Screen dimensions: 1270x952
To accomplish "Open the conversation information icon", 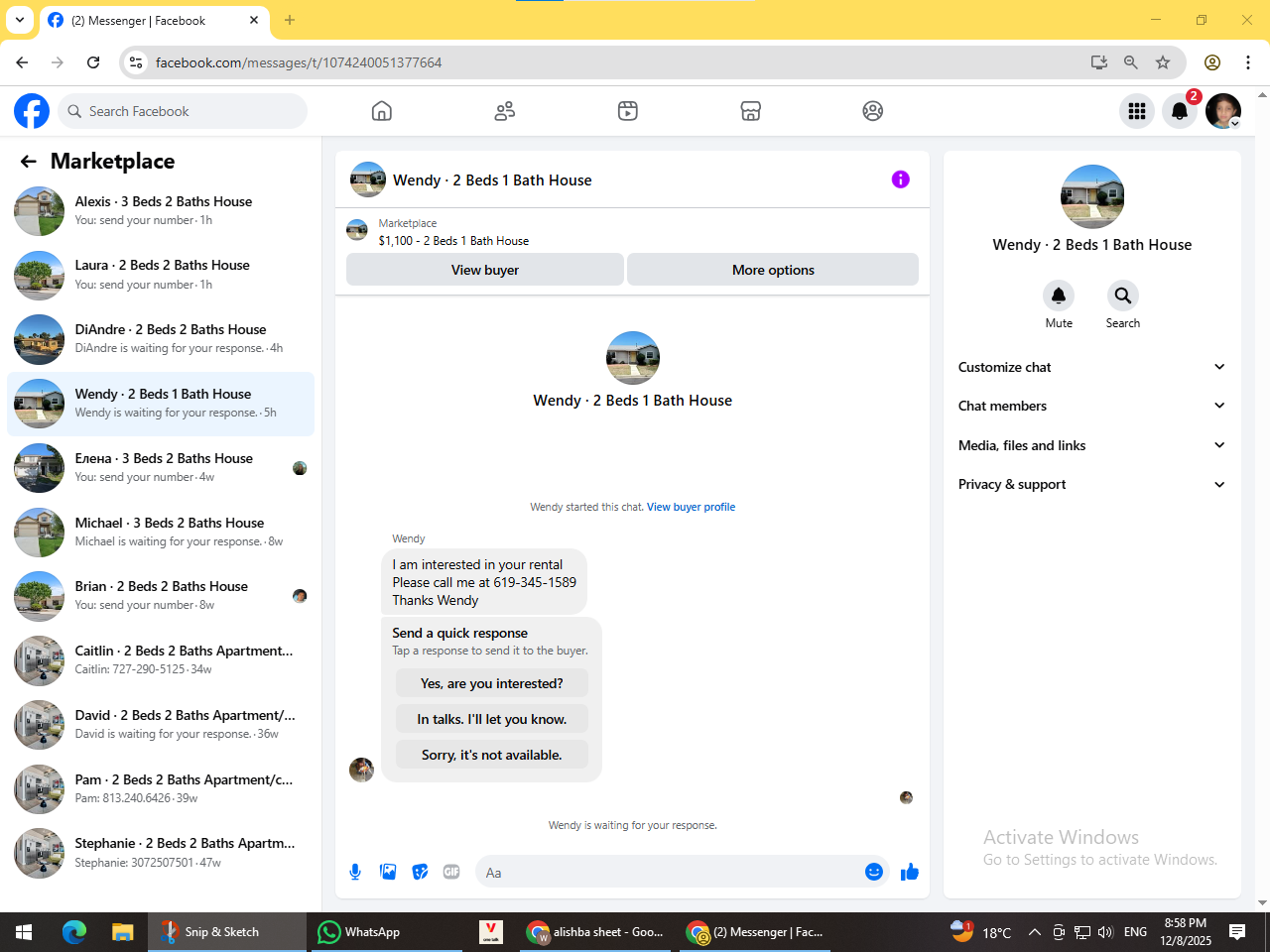I will tap(901, 179).
